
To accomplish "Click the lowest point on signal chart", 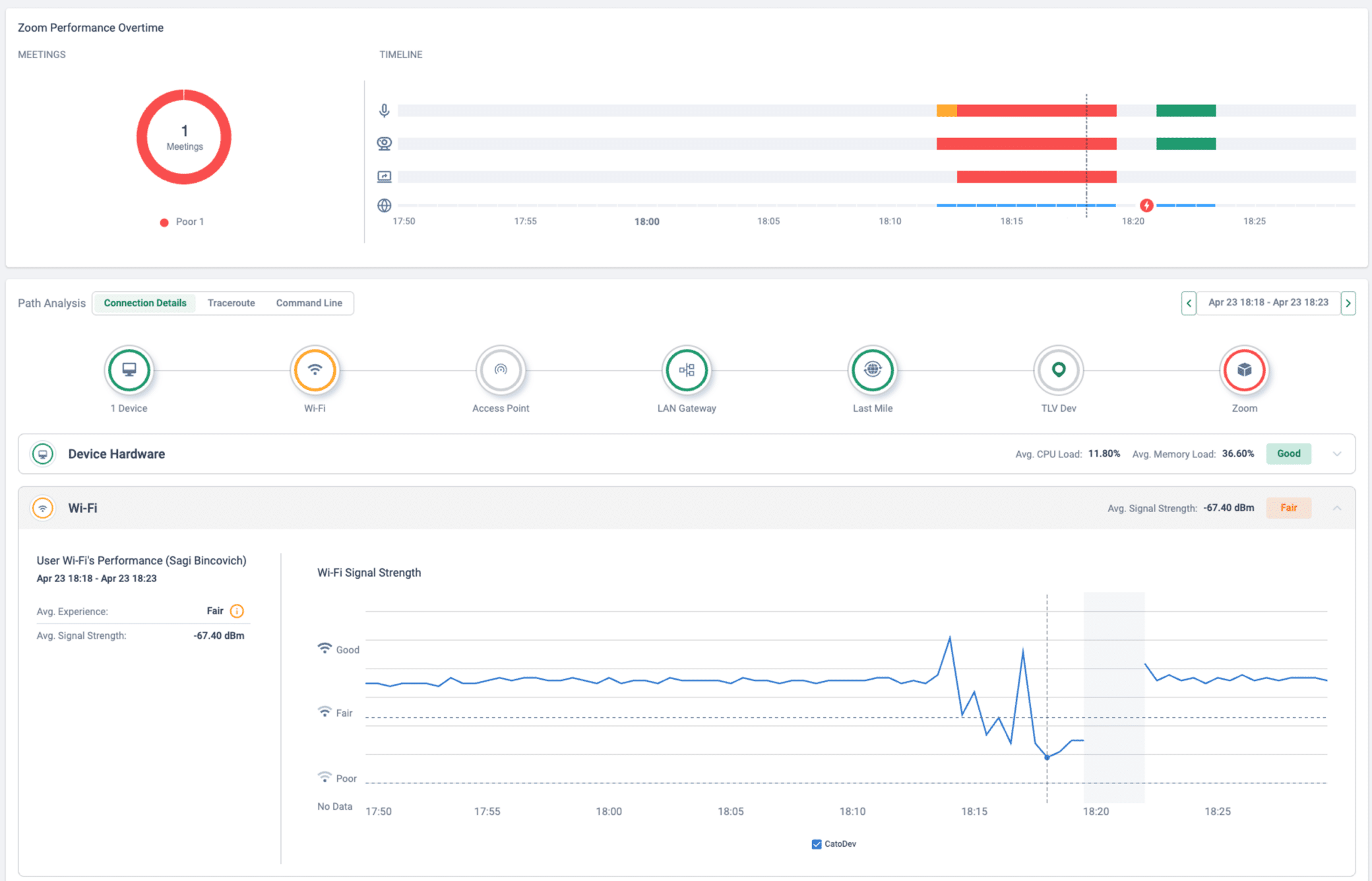I will coord(1047,758).
